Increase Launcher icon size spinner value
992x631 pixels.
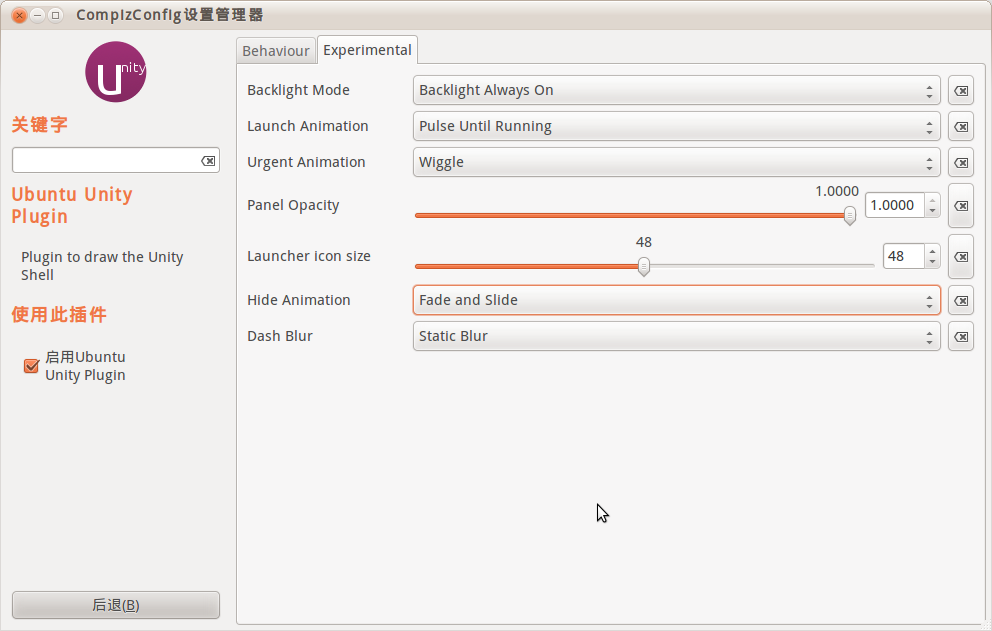coord(932,251)
